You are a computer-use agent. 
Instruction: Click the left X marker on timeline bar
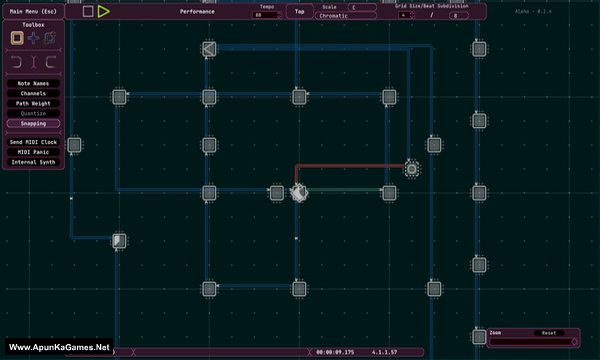click(133, 352)
